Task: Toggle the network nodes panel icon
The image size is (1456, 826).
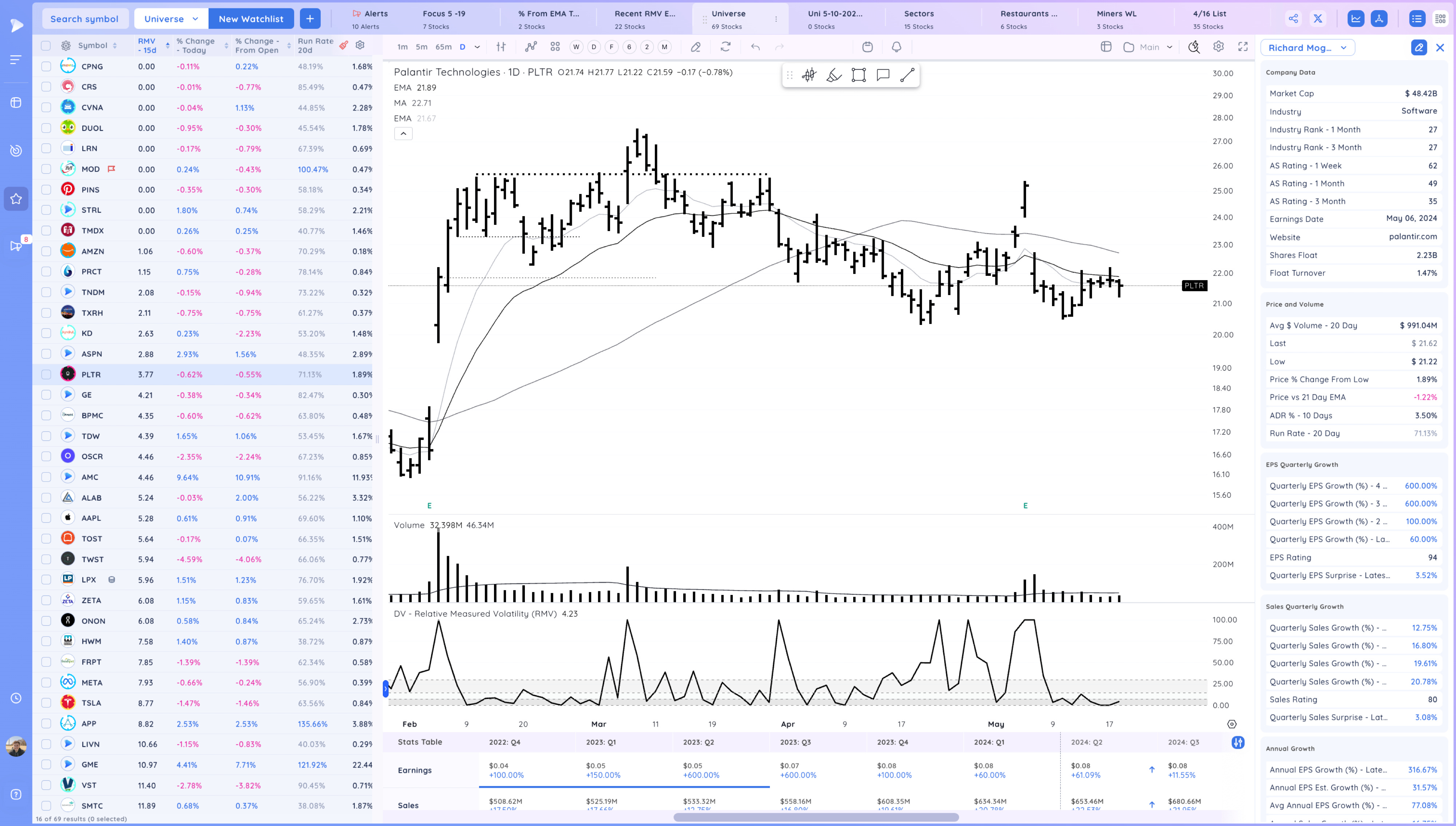Action: click(1379, 19)
